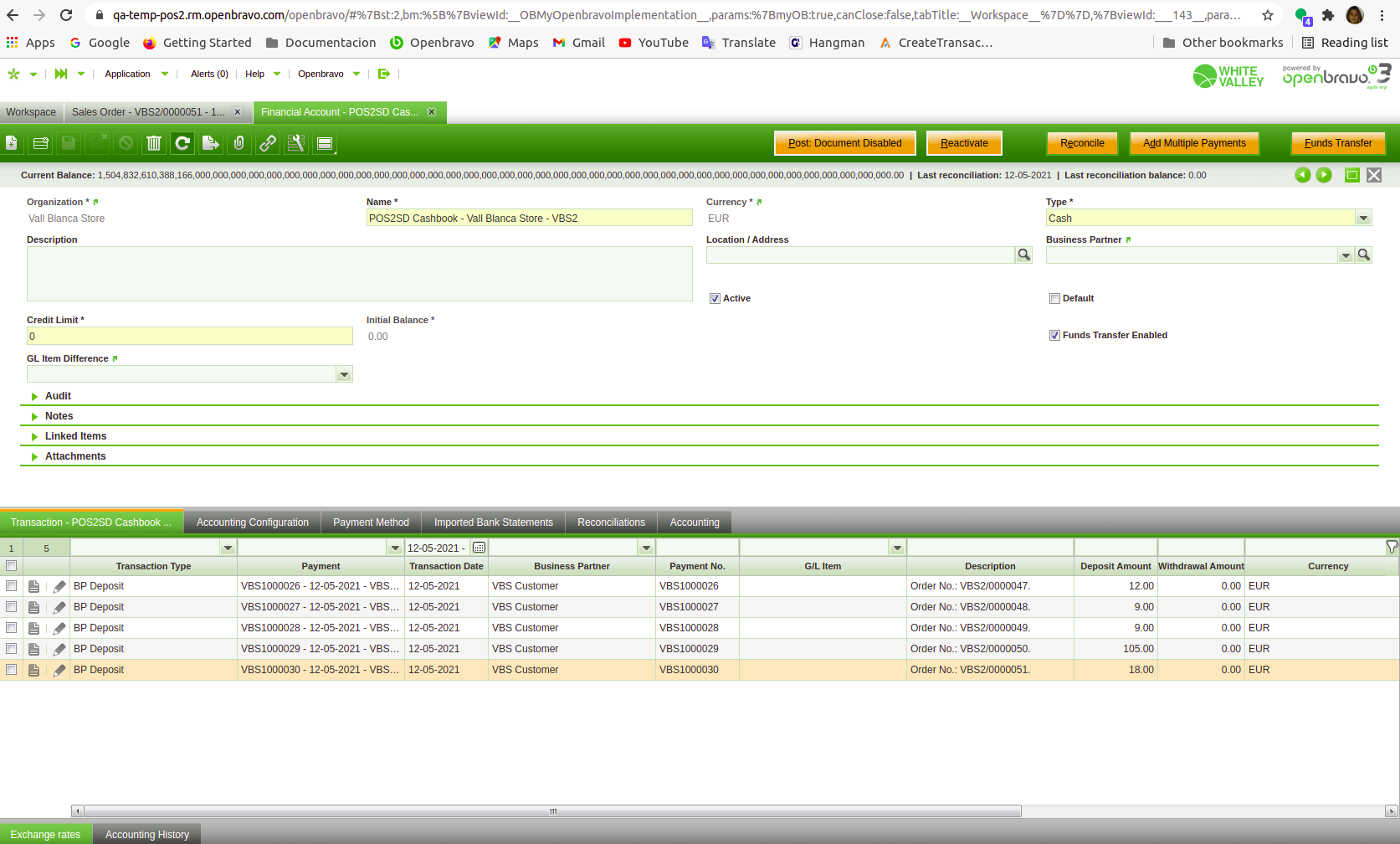This screenshot has height=844, width=1400.
Task: Toggle the Funds Transfer Enabled checkbox
Action: coord(1054,336)
